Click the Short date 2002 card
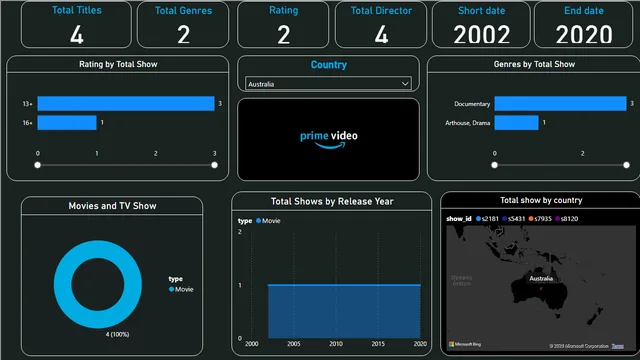The width and height of the screenshot is (640, 360). coord(481,24)
